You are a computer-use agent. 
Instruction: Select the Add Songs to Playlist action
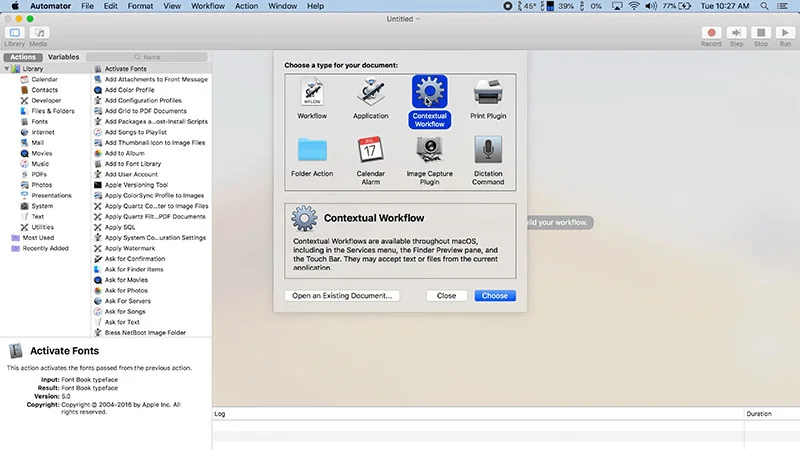136,132
